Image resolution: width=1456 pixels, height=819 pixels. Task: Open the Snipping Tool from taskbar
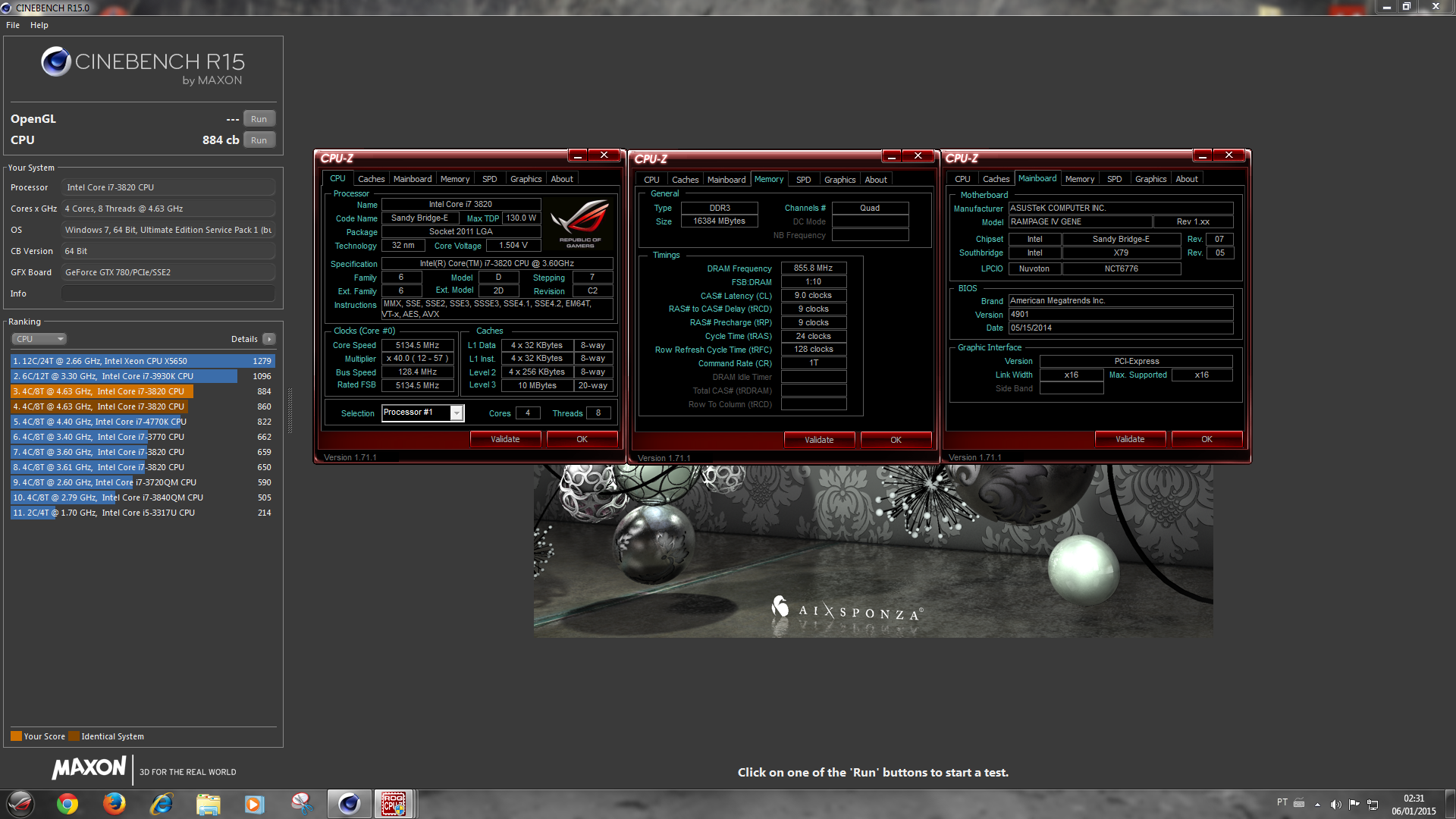302,804
